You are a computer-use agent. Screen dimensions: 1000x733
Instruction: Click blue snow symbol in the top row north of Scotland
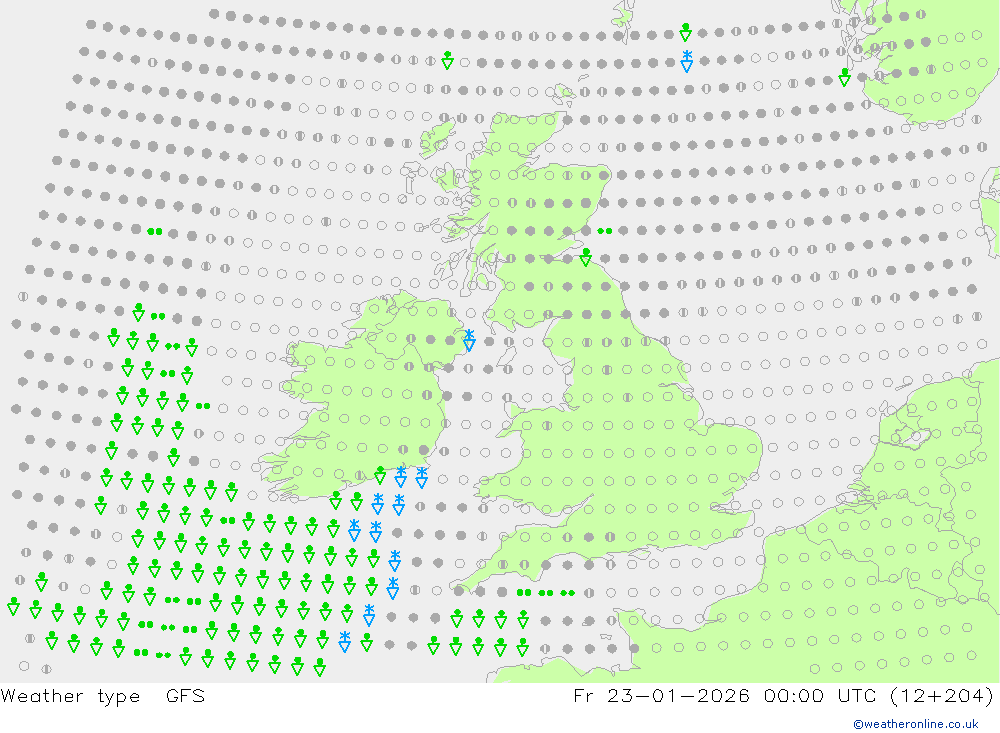click(x=687, y=61)
